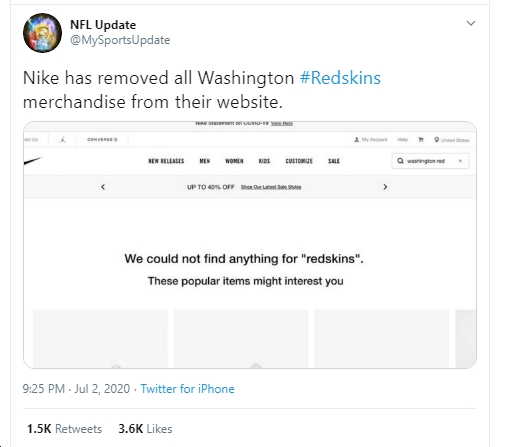Open the shopping cart icon
The image size is (509, 447).
421,139
